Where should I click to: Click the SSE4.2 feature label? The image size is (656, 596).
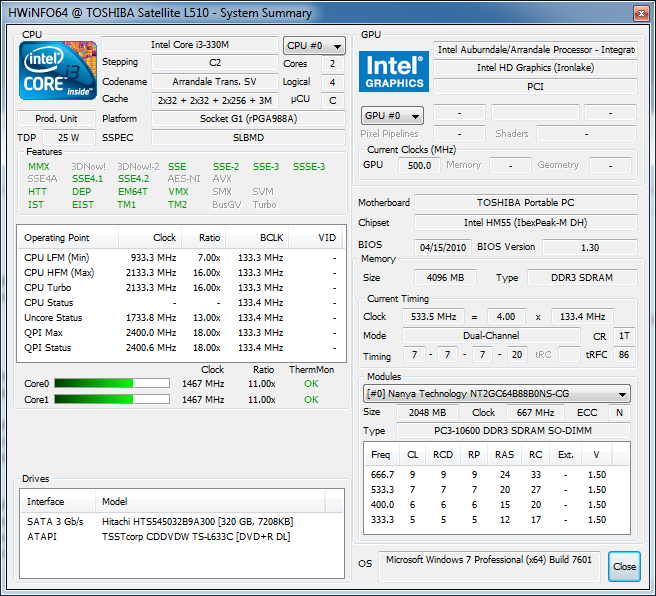pyautogui.click(x=133, y=179)
